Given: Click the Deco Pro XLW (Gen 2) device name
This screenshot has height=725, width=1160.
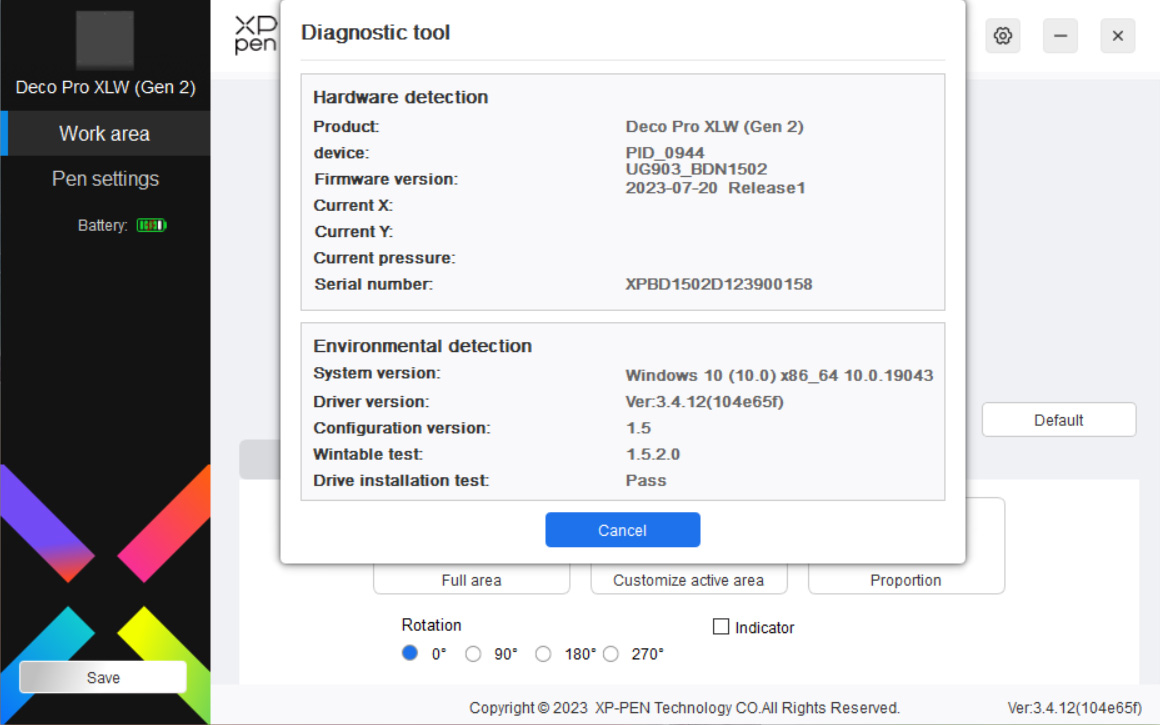Looking at the screenshot, I should coord(105,88).
